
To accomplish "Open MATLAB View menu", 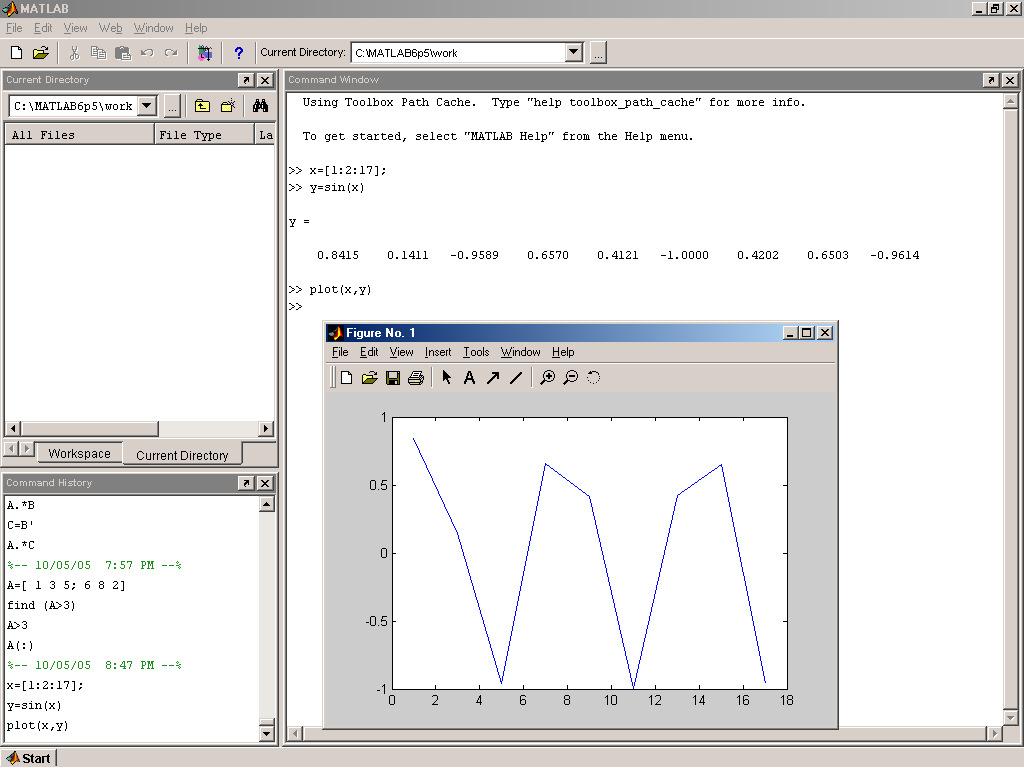I will tap(75, 28).
